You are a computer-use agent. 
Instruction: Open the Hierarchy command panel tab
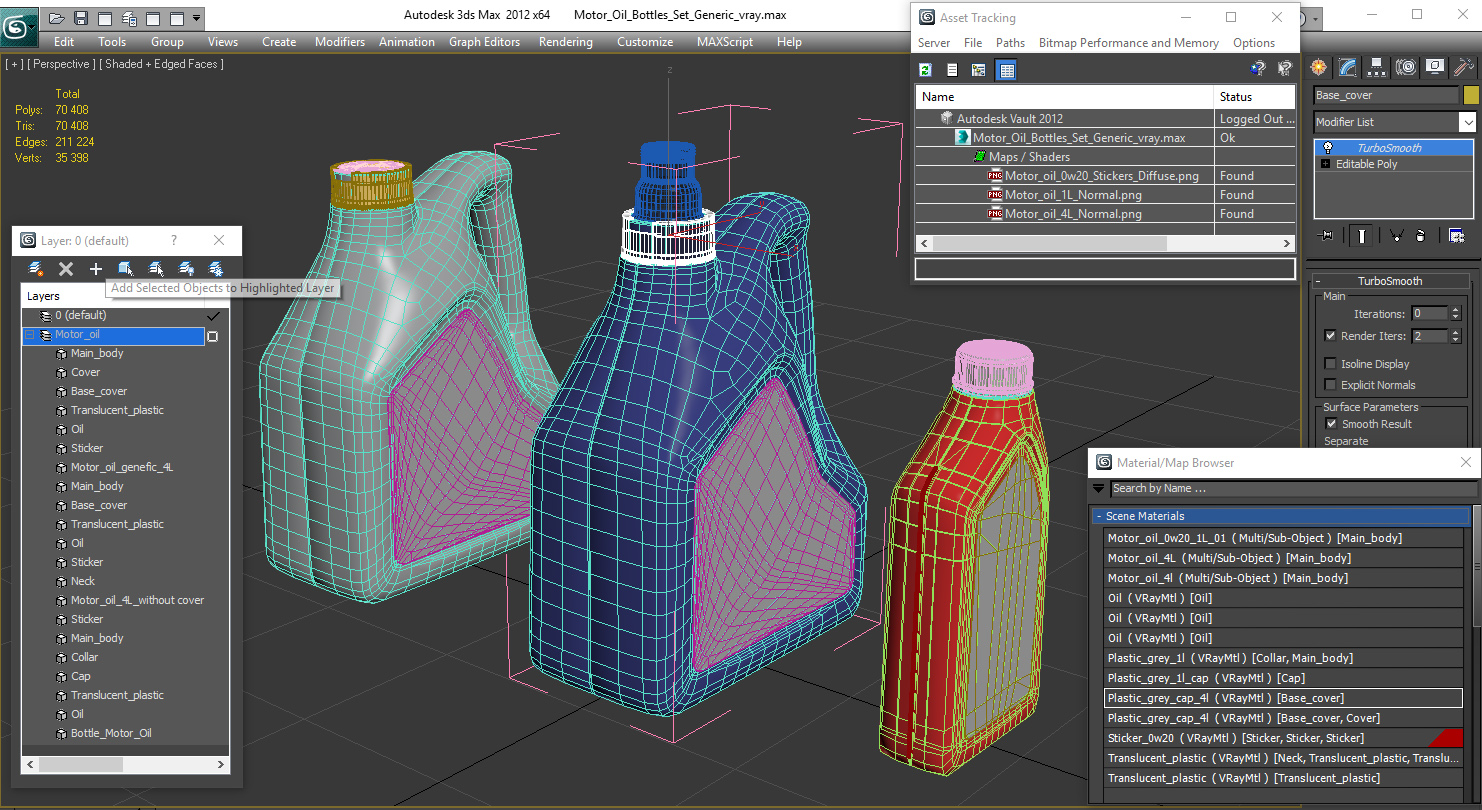pyautogui.click(x=1377, y=67)
